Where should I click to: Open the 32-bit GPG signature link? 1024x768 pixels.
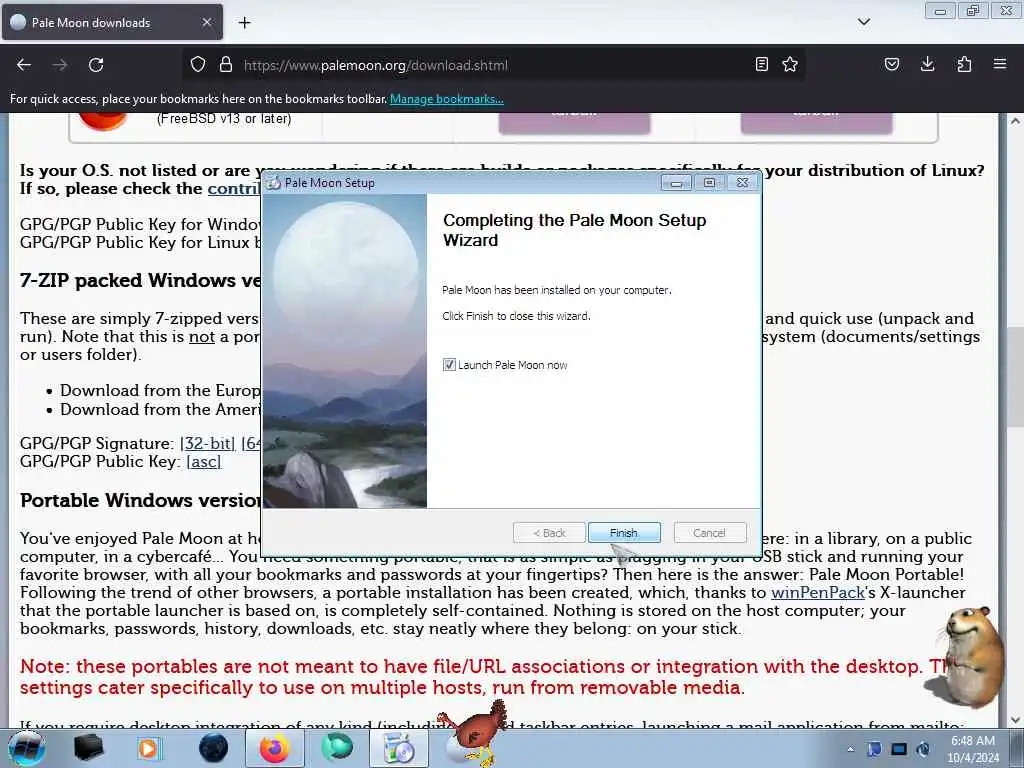(208, 443)
